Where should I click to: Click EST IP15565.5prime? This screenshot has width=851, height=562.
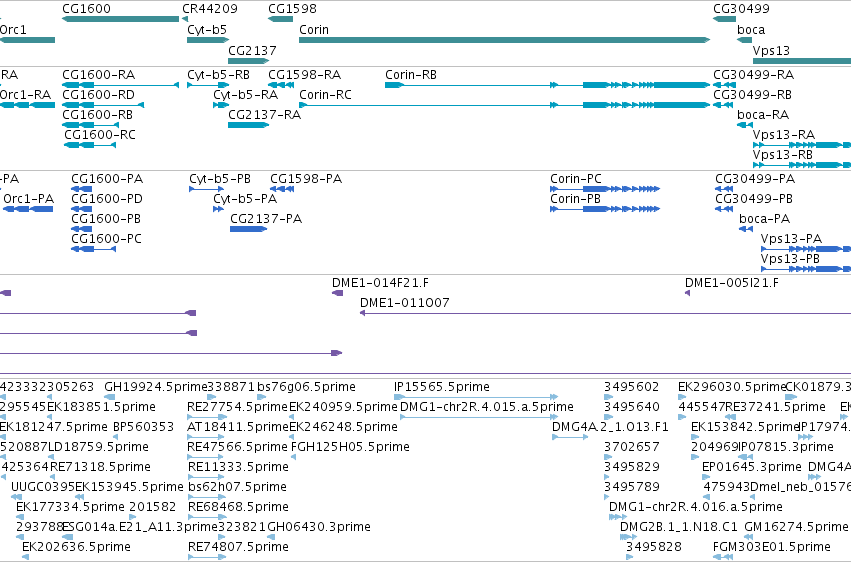click(x=476, y=397)
